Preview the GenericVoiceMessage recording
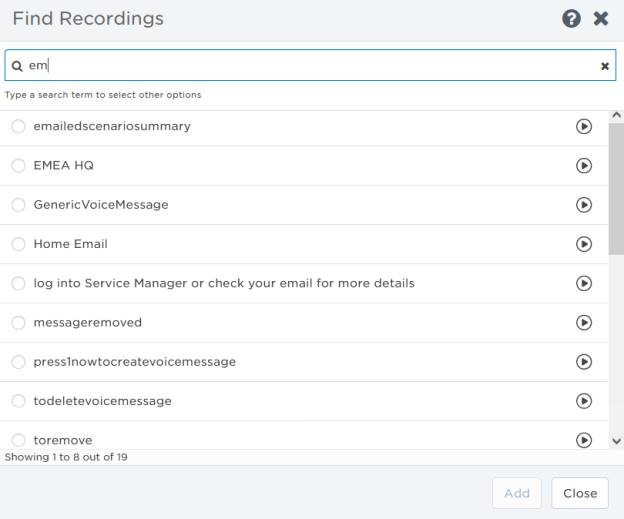624x519 pixels. [584, 205]
